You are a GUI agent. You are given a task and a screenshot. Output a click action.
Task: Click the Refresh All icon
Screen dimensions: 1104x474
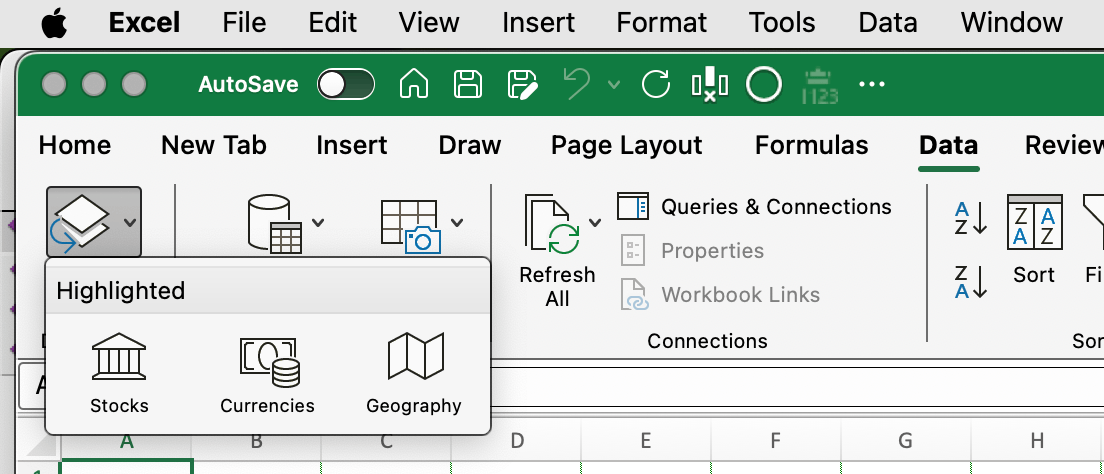[552, 225]
